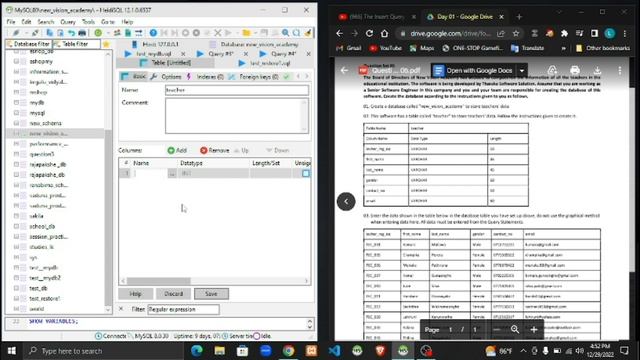Open Visual Studio Code from the taskbar
This screenshot has width=640, height=360.
coord(334,351)
